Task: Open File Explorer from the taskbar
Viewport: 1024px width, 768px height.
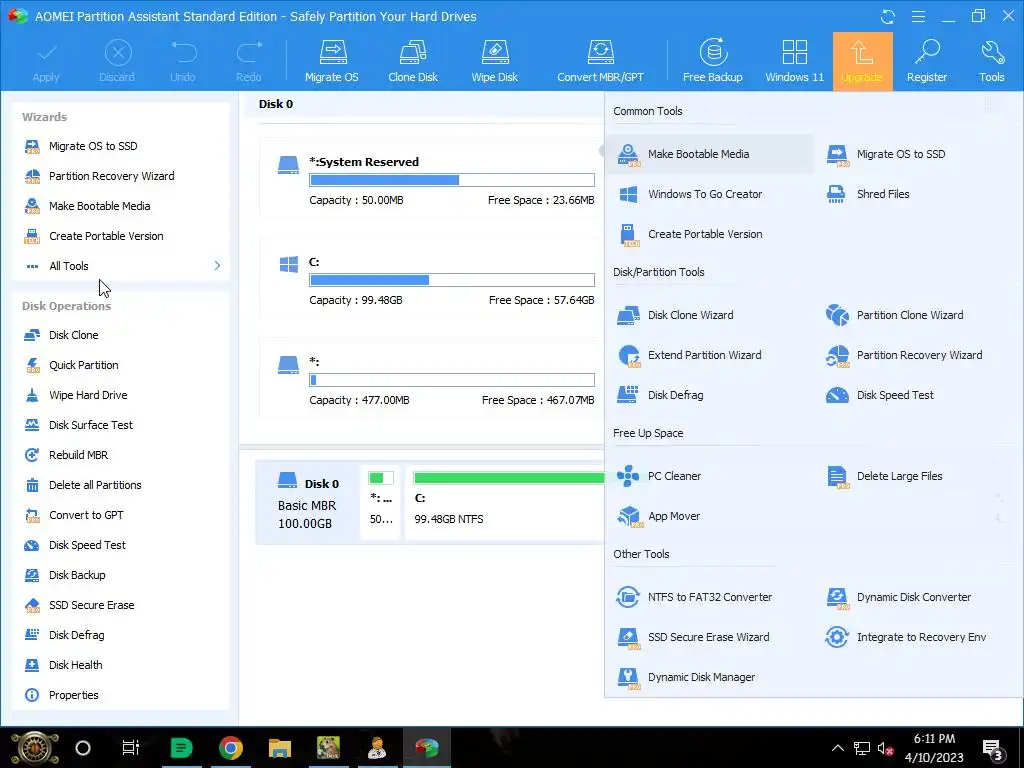Action: point(280,748)
